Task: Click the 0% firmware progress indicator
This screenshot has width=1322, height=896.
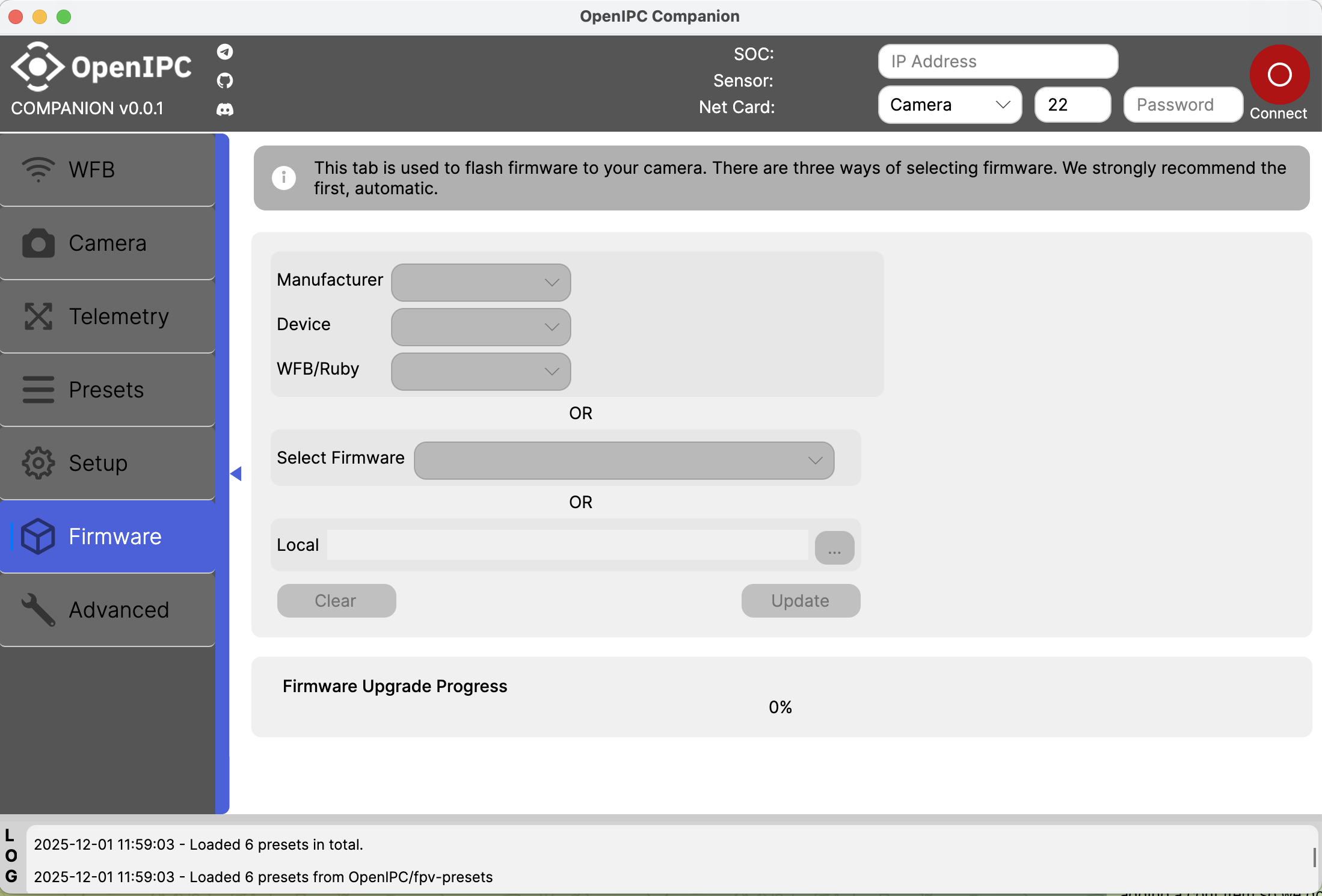Action: pos(780,707)
